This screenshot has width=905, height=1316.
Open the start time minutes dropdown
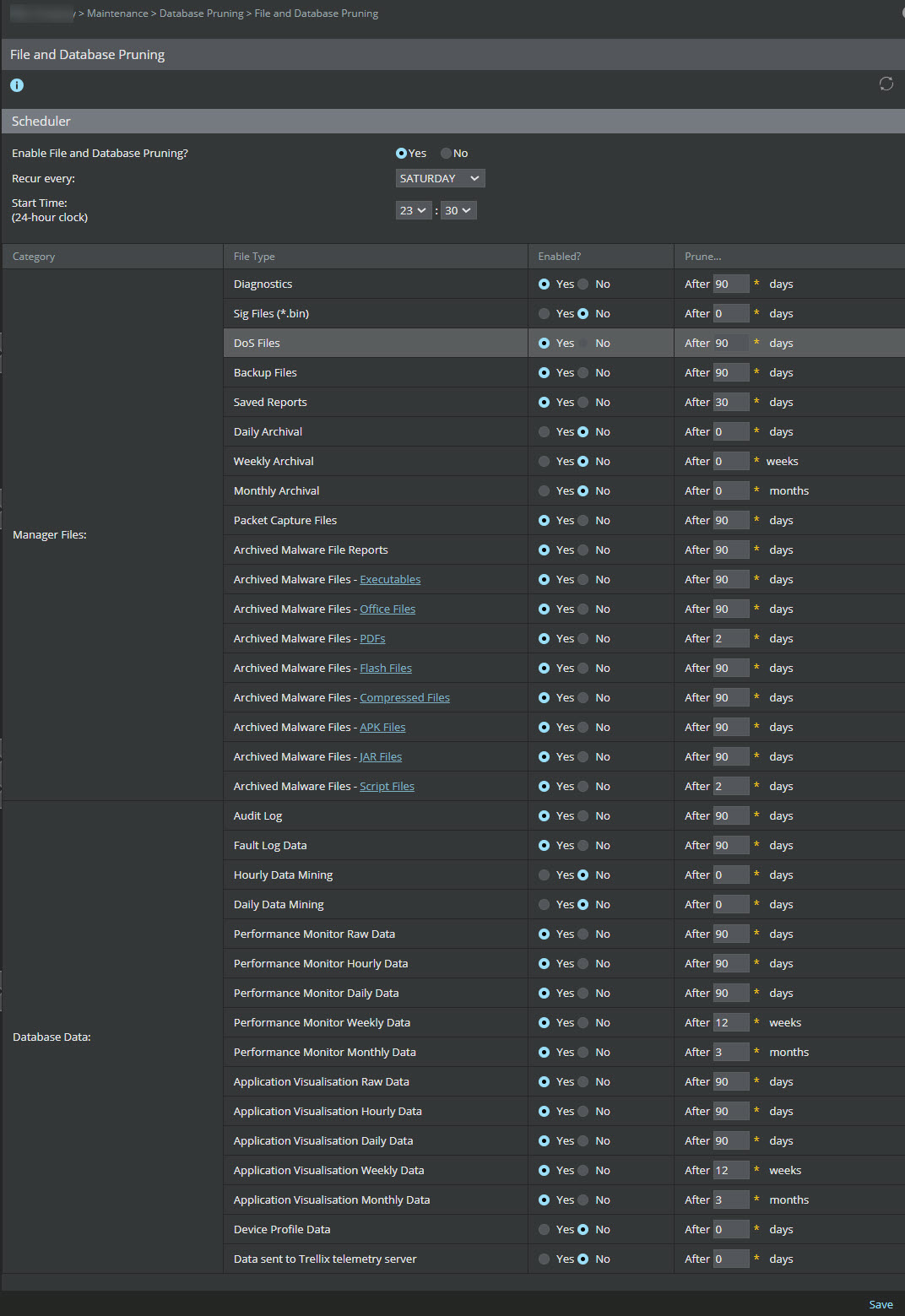click(x=458, y=210)
